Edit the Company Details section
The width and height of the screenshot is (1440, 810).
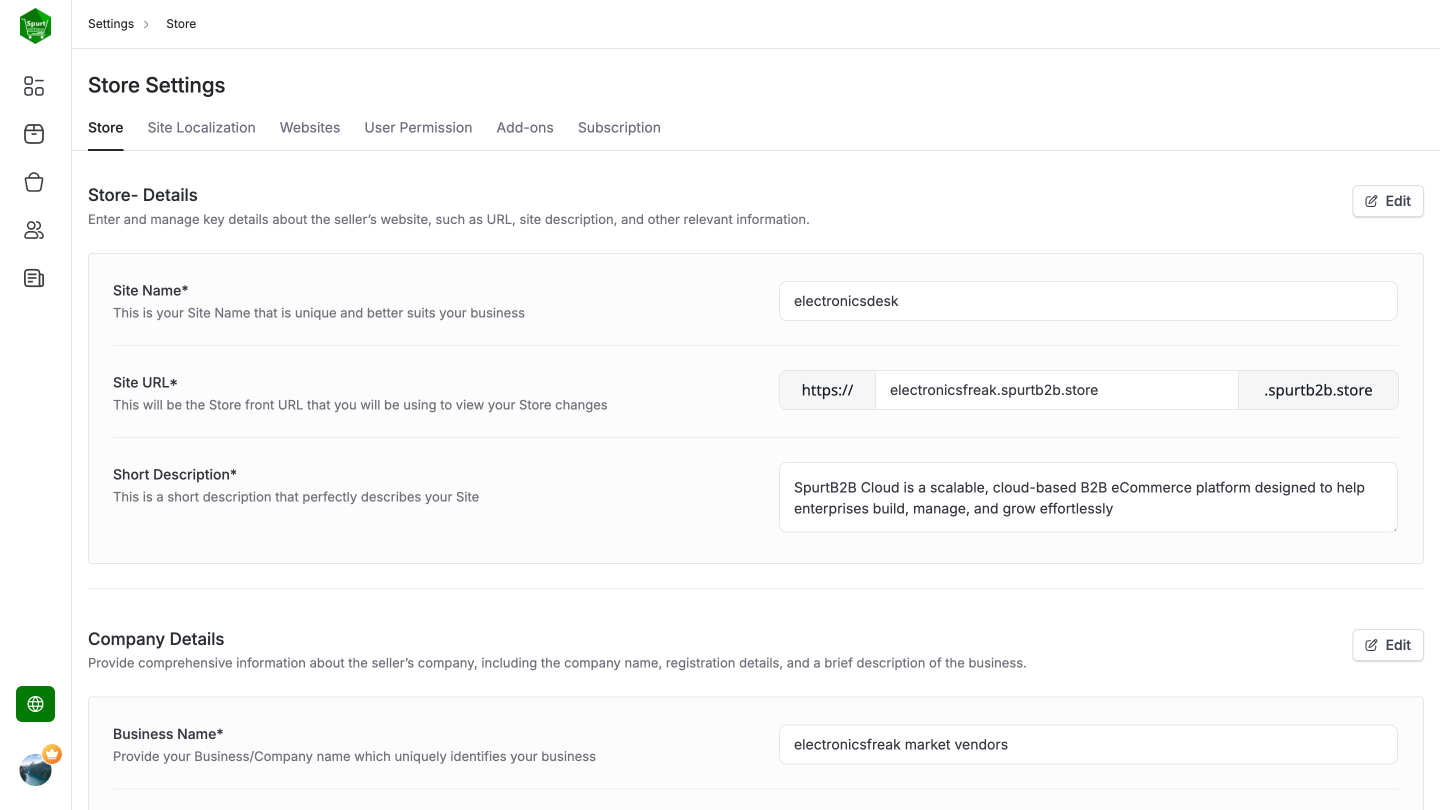(x=1388, y=645)
